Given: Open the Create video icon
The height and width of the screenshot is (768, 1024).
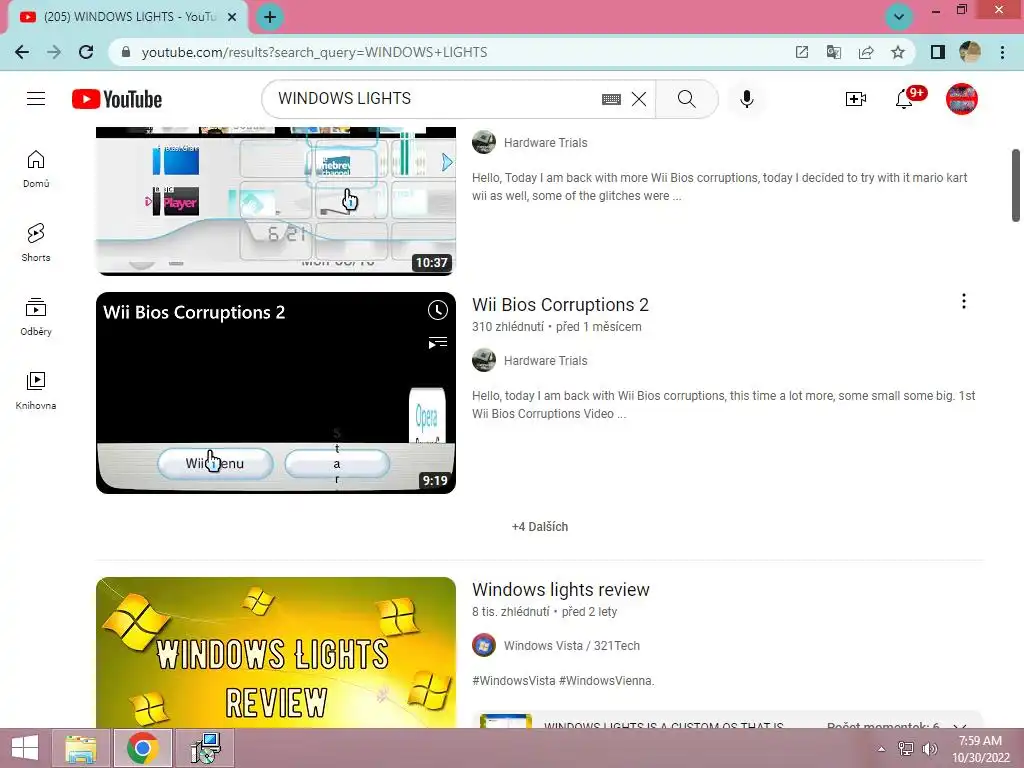Looking at the screenshot, I should tap(856, 99).
